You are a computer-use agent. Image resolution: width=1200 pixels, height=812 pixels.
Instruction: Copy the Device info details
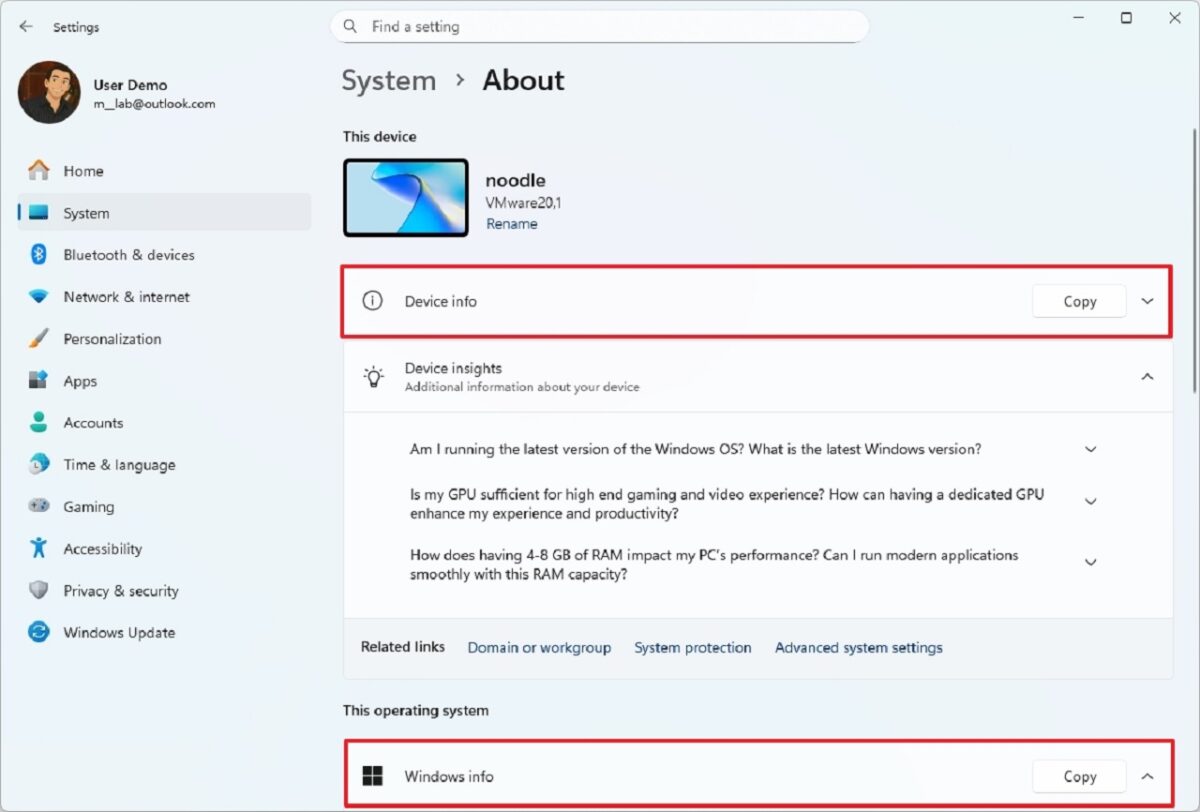point(1079,301)
